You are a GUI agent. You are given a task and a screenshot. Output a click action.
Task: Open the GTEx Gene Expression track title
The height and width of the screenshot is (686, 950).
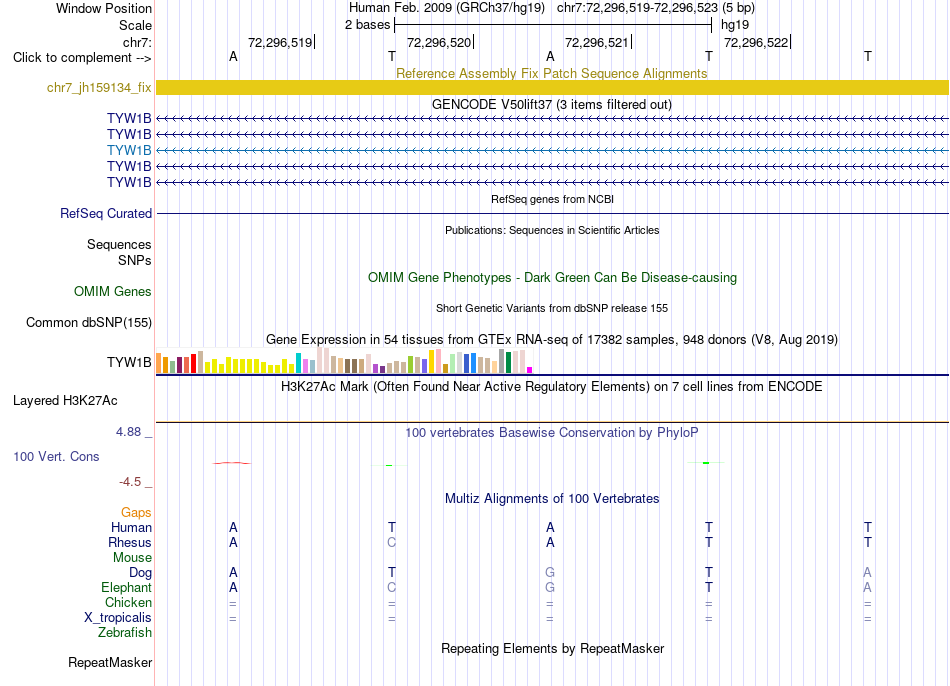pyautogui.click(x=551, y=339)
